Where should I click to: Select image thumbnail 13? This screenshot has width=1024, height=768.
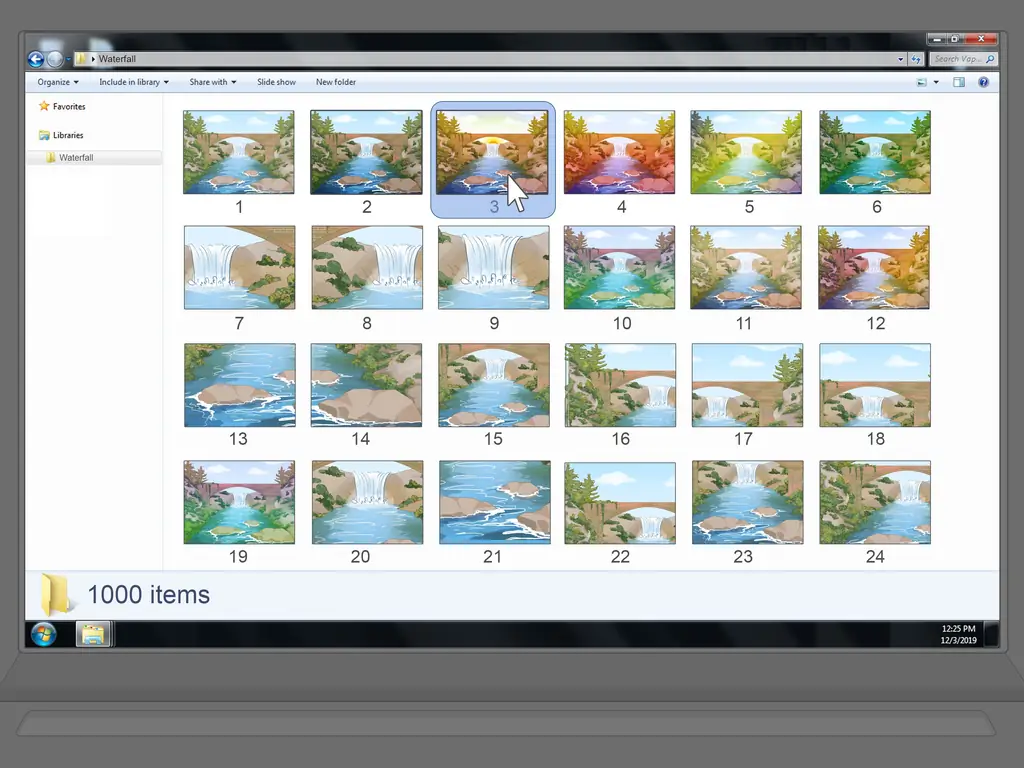coord(240,385)
